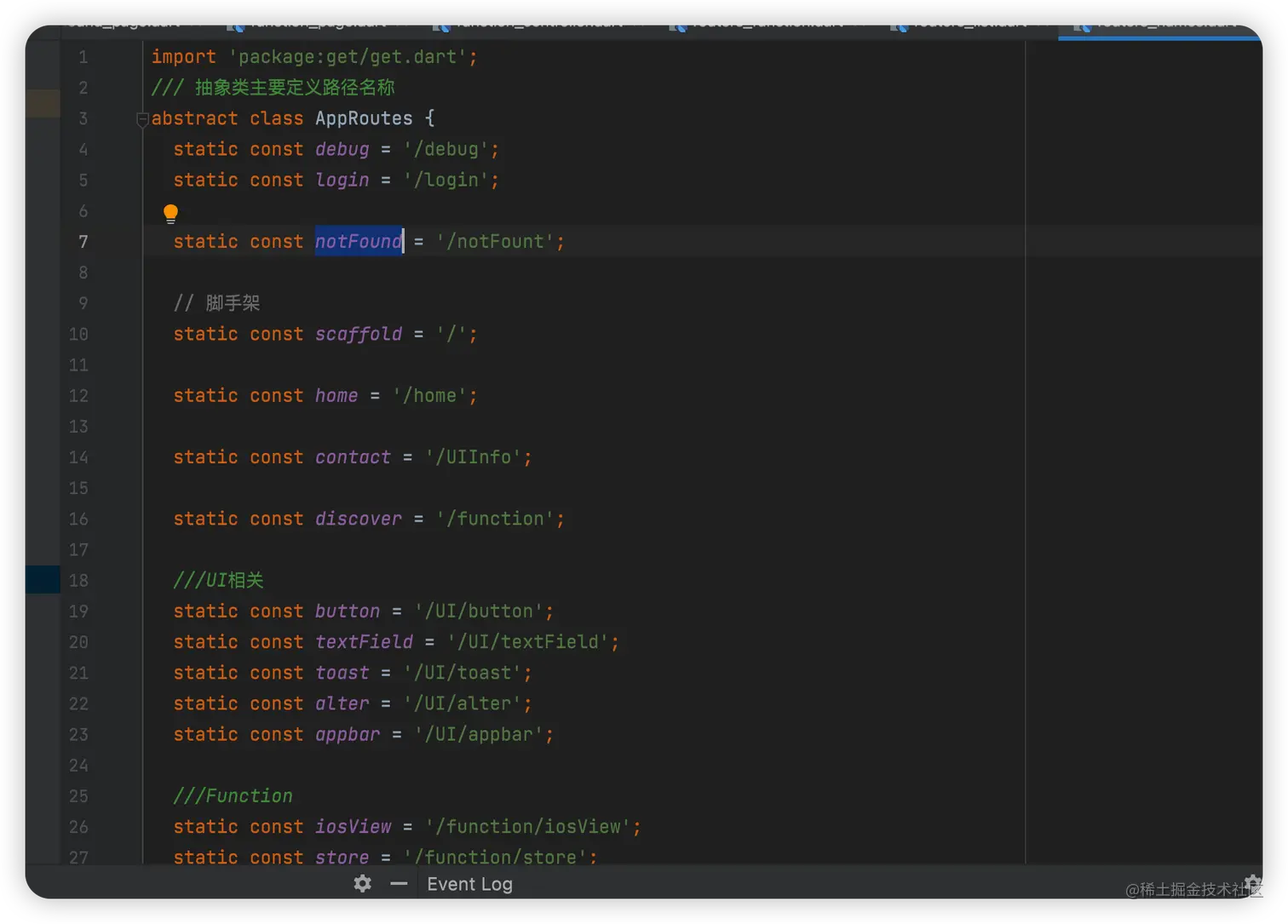Image resolution: width=1288 pixels, height=924 pixels.
Task: Click the abstract keyword on line 3
Action: click(195, 118)
